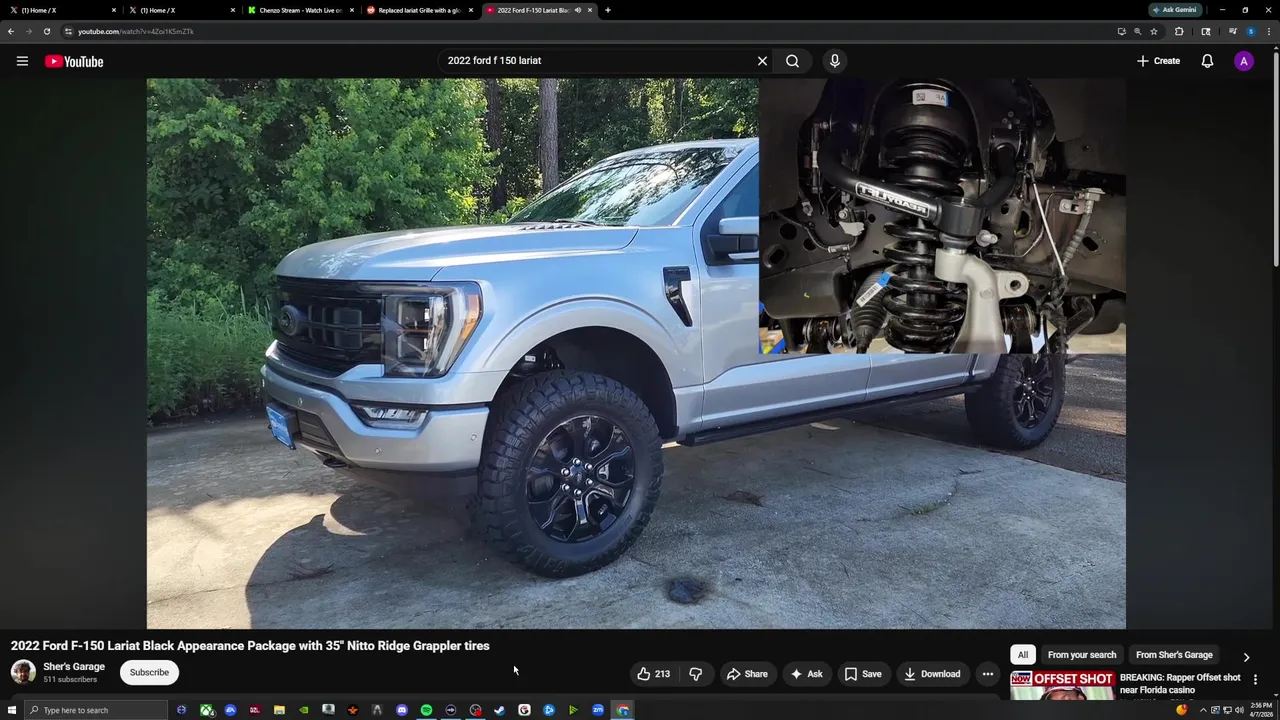Click Ask Gemini button
Image resolution: width=1280 pixels, height=720 pixels.
pyautogui.click(x=1175, y=10)
